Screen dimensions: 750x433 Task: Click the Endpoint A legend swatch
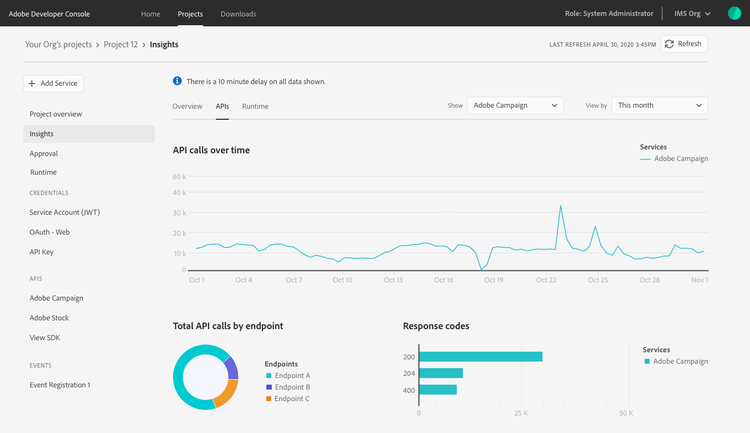click(x=269, y=376)
